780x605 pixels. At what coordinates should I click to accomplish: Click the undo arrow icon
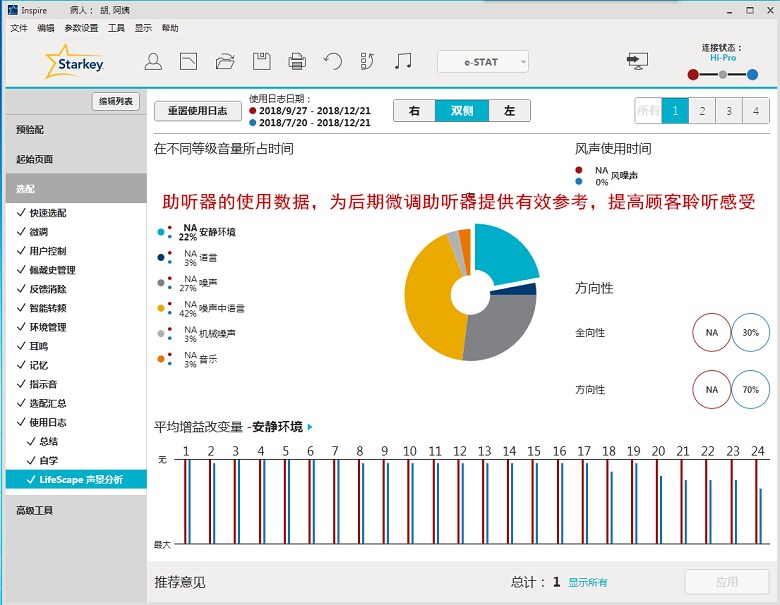click(333, 61)
